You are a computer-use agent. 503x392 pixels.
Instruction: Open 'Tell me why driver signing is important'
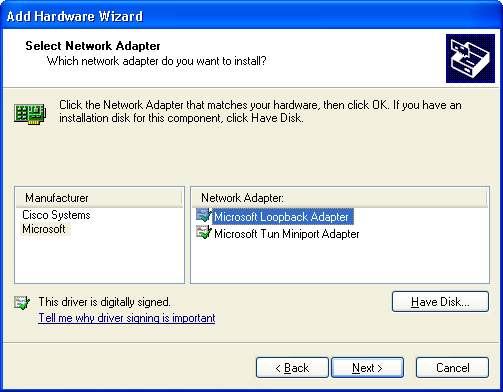(x=127, y=318)
